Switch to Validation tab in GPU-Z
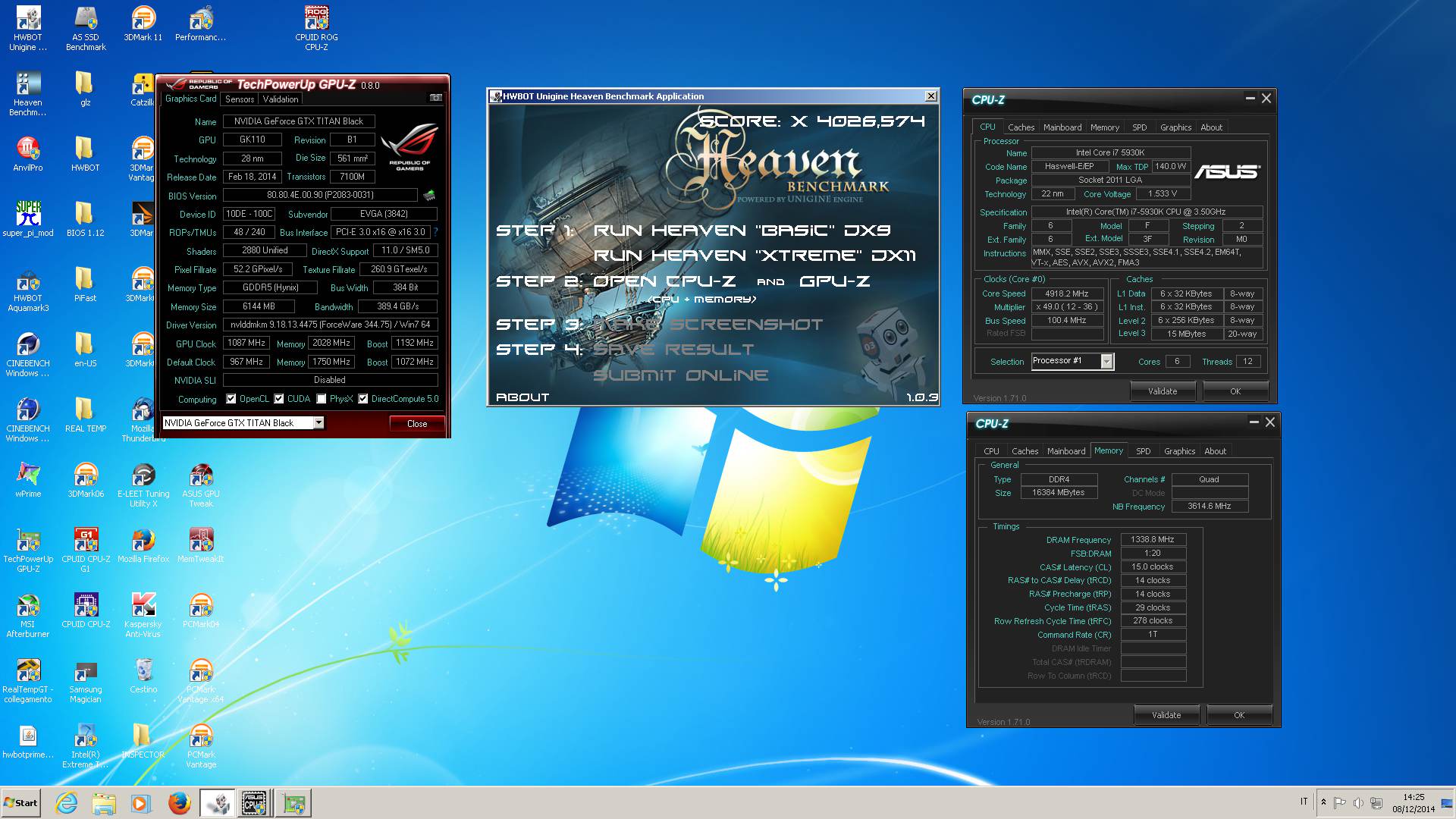Viewport: 1456px width, 819px height. pos(281,99)
